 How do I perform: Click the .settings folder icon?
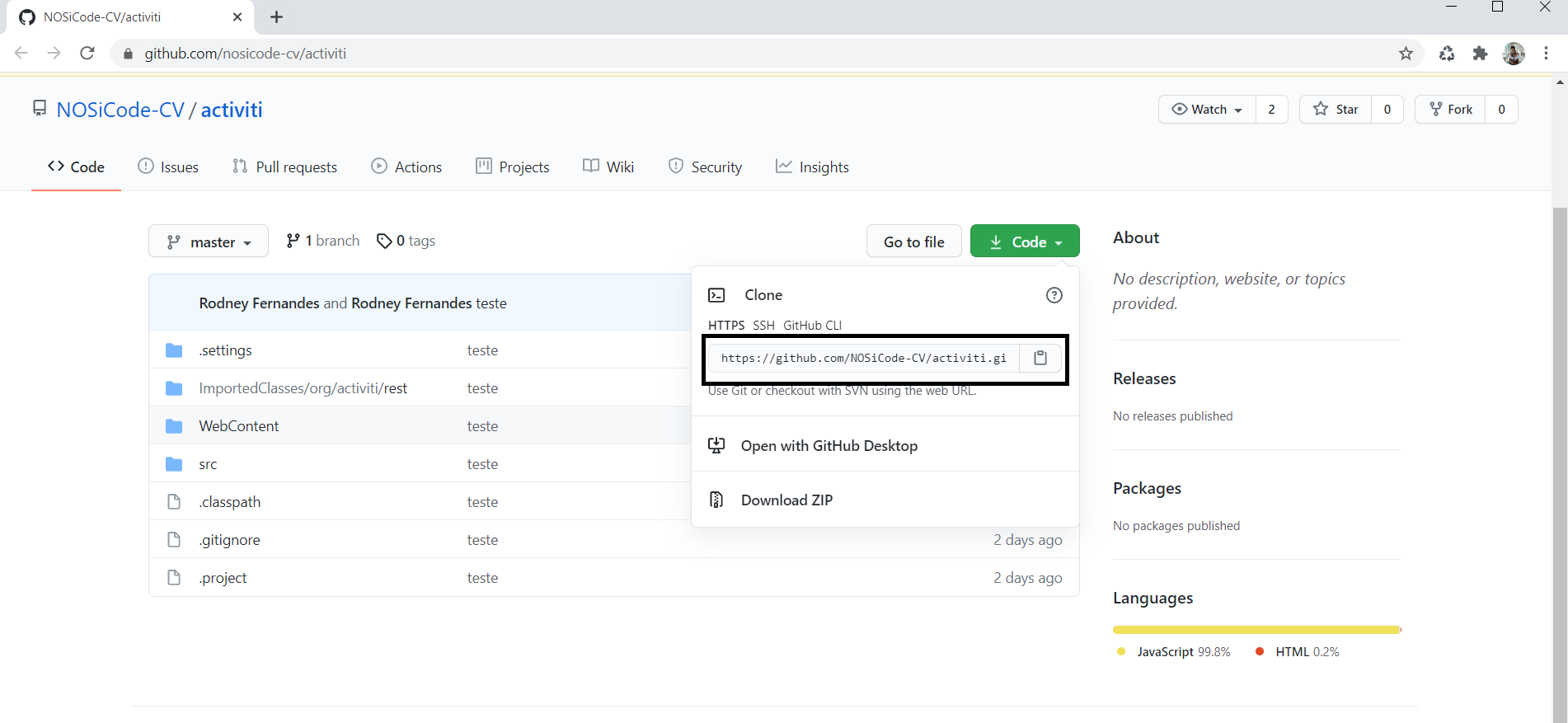tap(174, 350)
